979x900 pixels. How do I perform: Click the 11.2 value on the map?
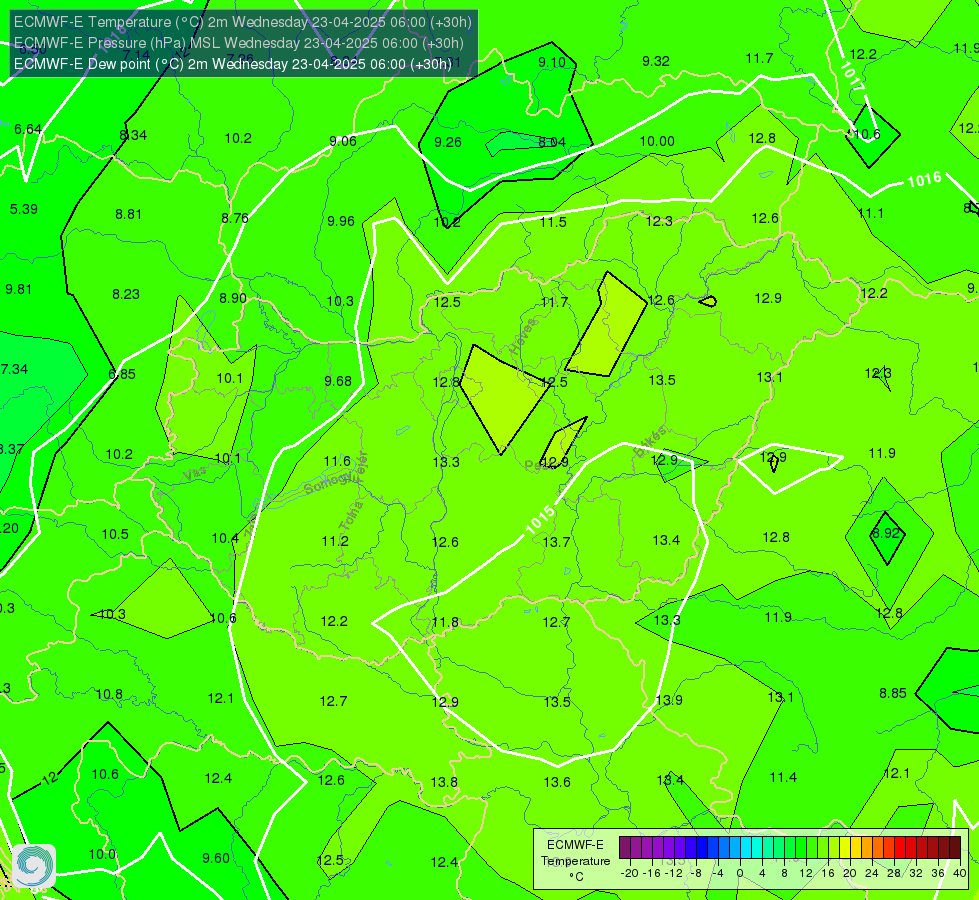pos(335,541)
